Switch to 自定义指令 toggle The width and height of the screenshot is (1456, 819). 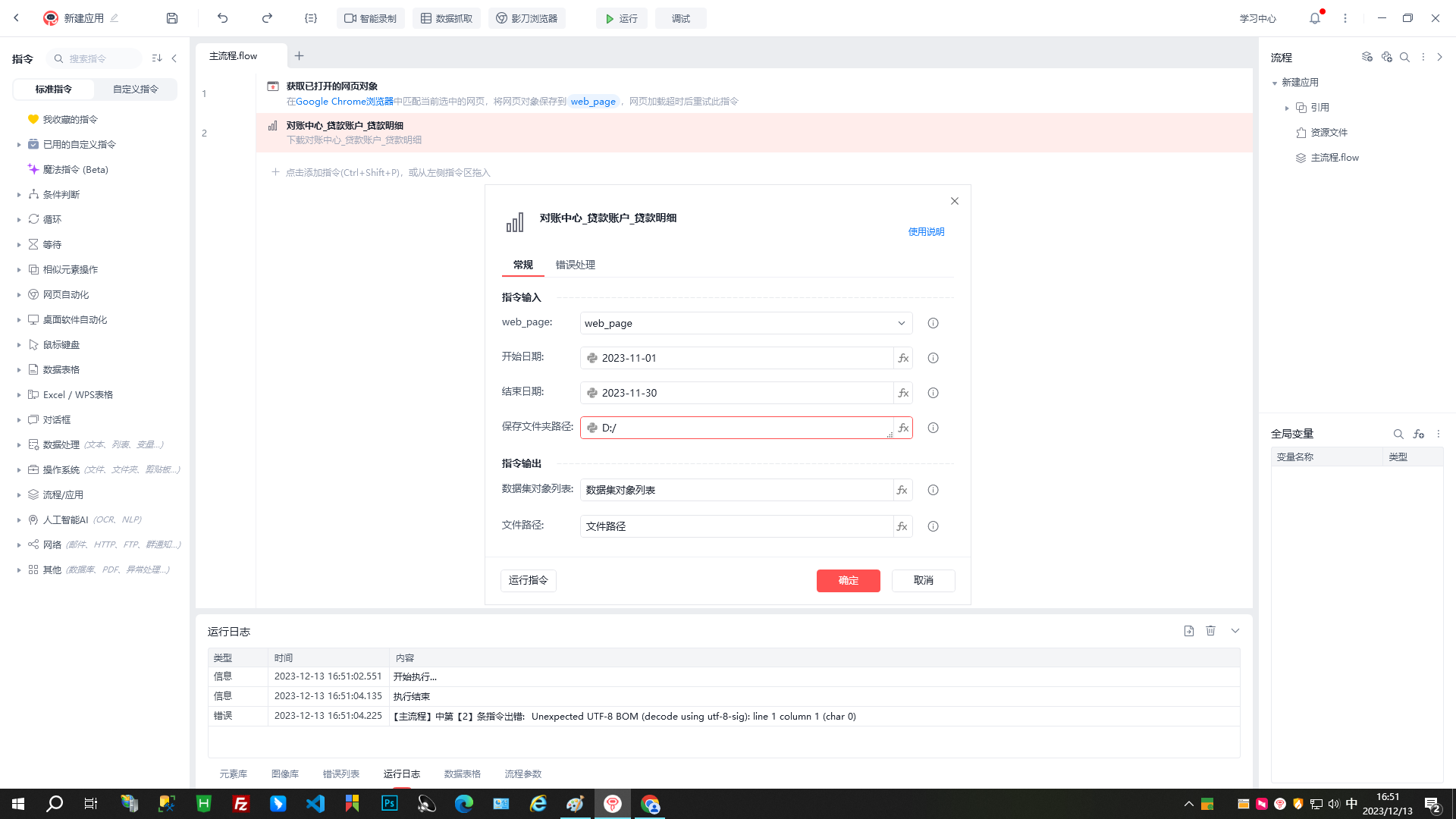tap(136, 89)
